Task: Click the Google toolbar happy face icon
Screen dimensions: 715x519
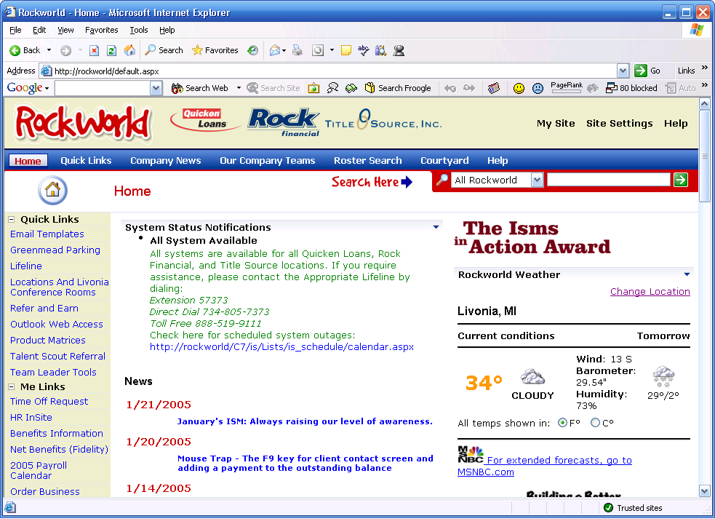Action: pos(518,88)
